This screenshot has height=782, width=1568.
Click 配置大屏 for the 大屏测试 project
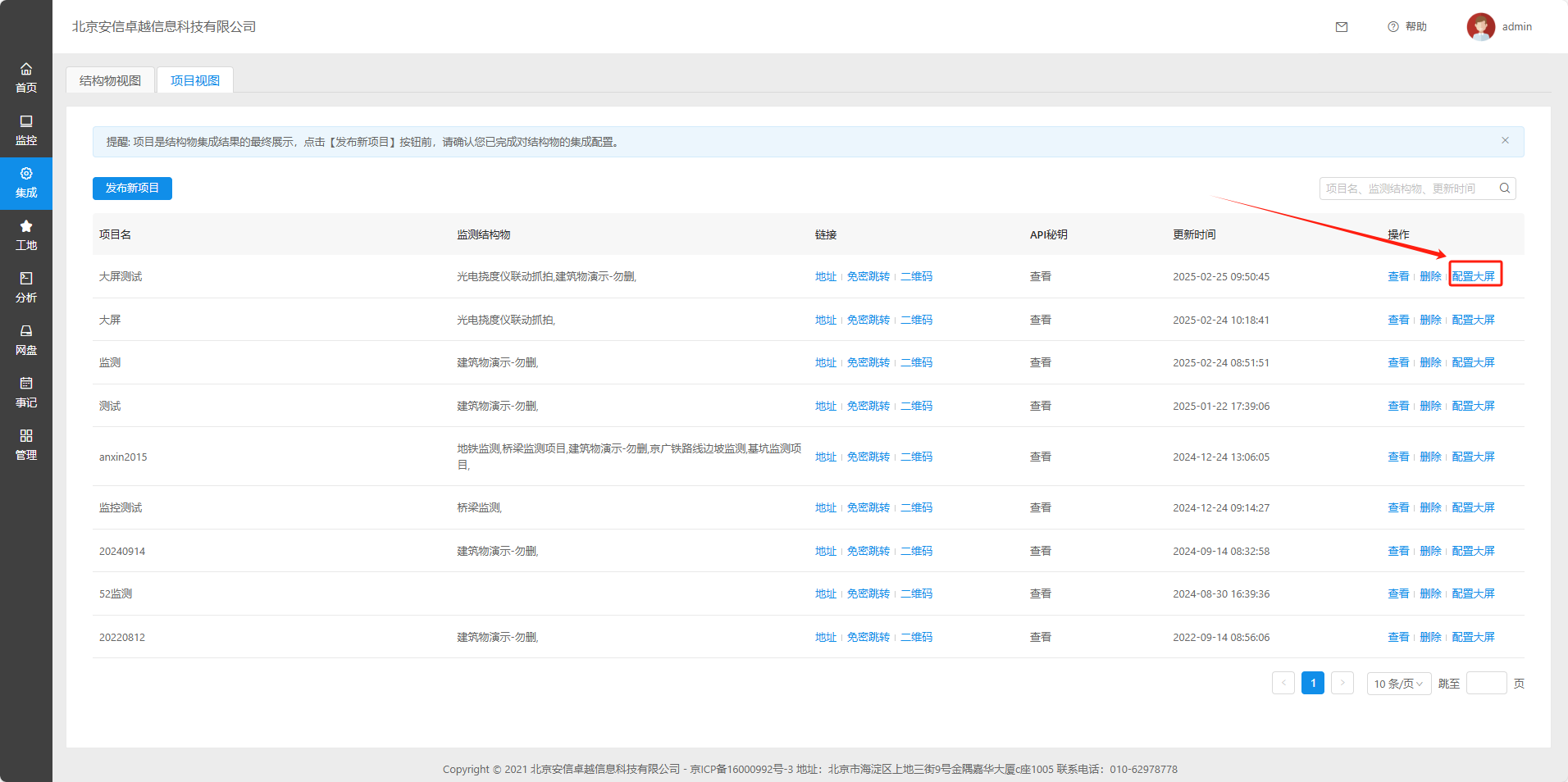point(1473,276)
